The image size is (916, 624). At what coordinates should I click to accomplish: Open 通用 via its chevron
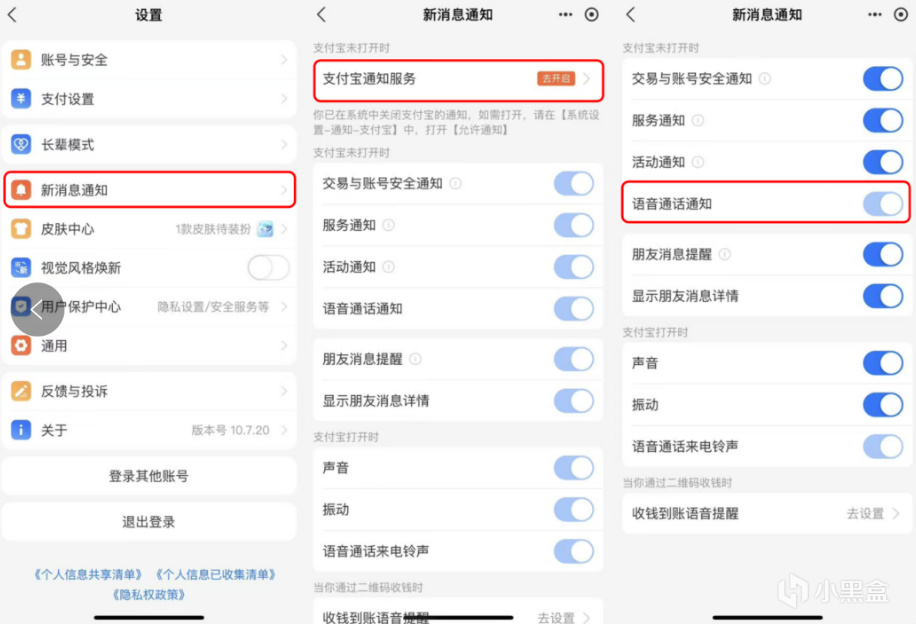[284, 345]
